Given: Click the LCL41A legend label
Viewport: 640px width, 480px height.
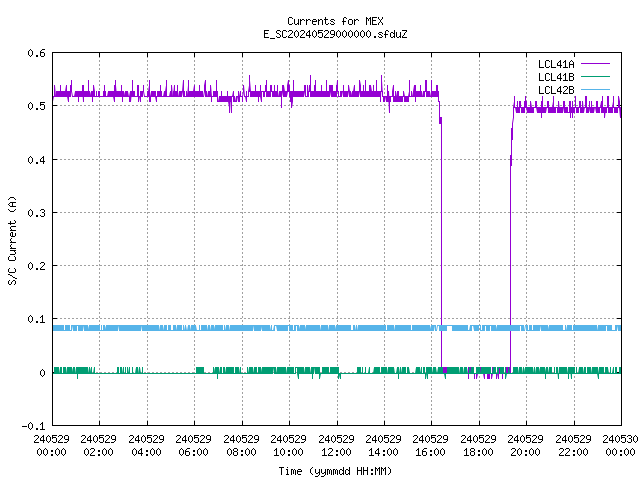Looking at the screenshot, I should 556,64.
